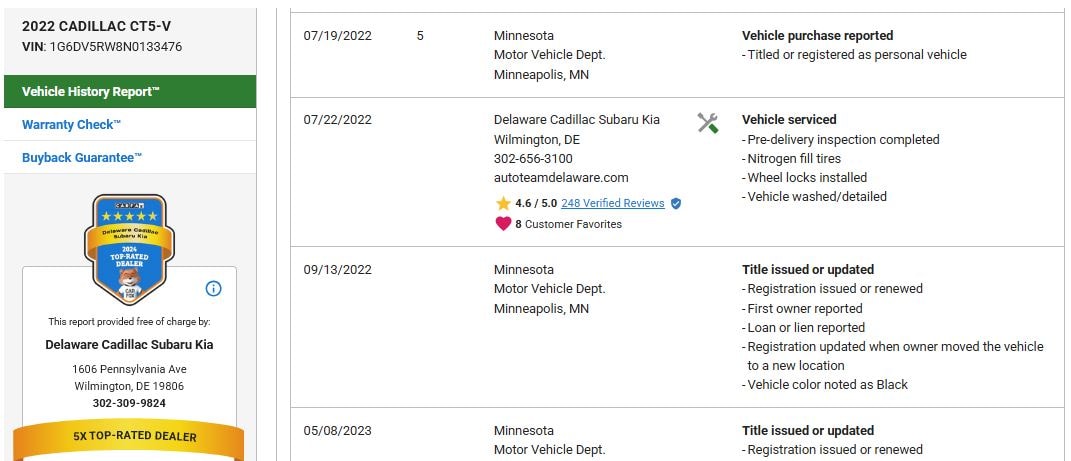The width and height of the screenshot is (1071, 461).
Task: Click dealer phone number 302-656-3100
Action: 533,159
